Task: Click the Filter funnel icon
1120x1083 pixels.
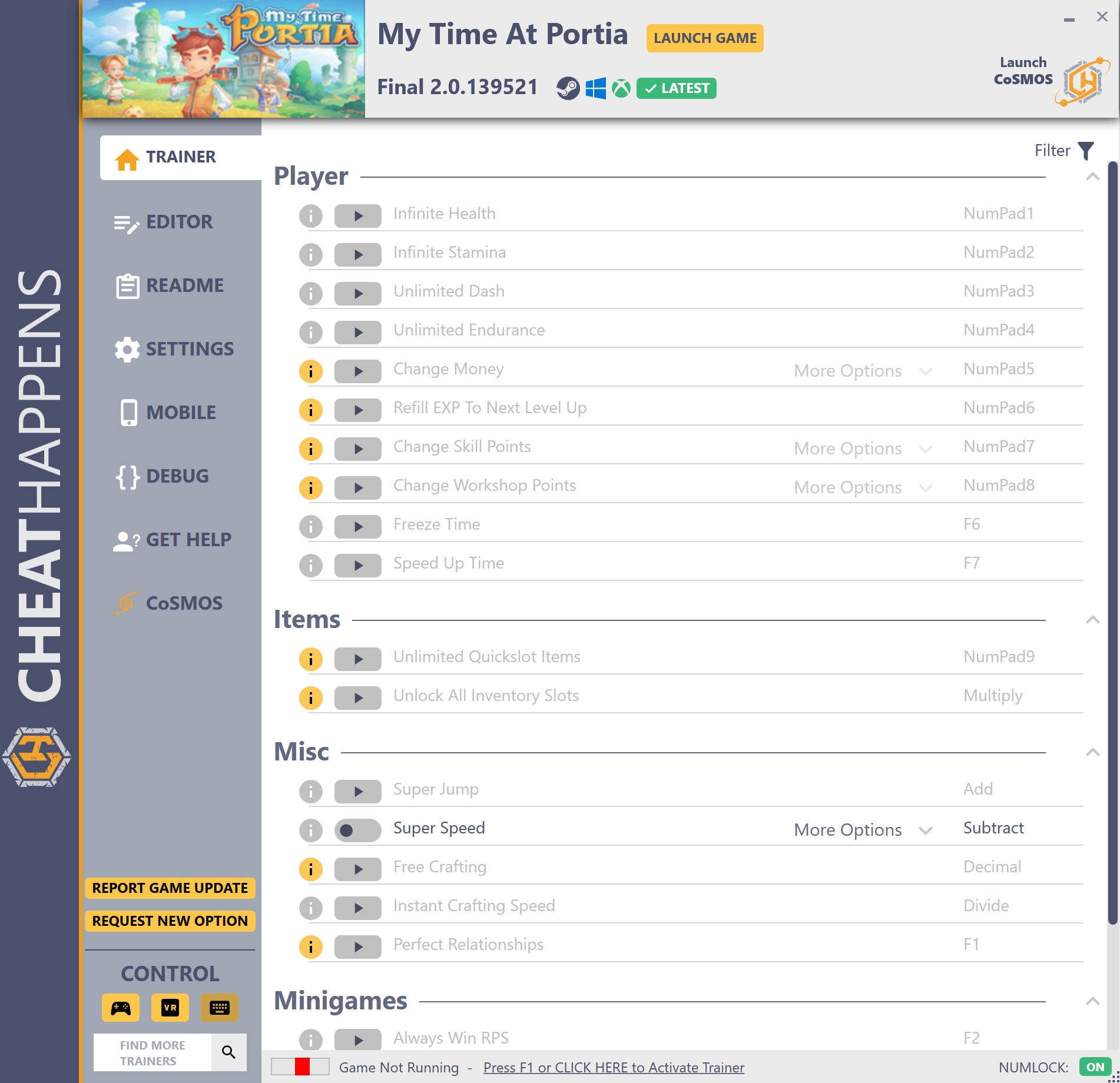Action: (1086, 151)
